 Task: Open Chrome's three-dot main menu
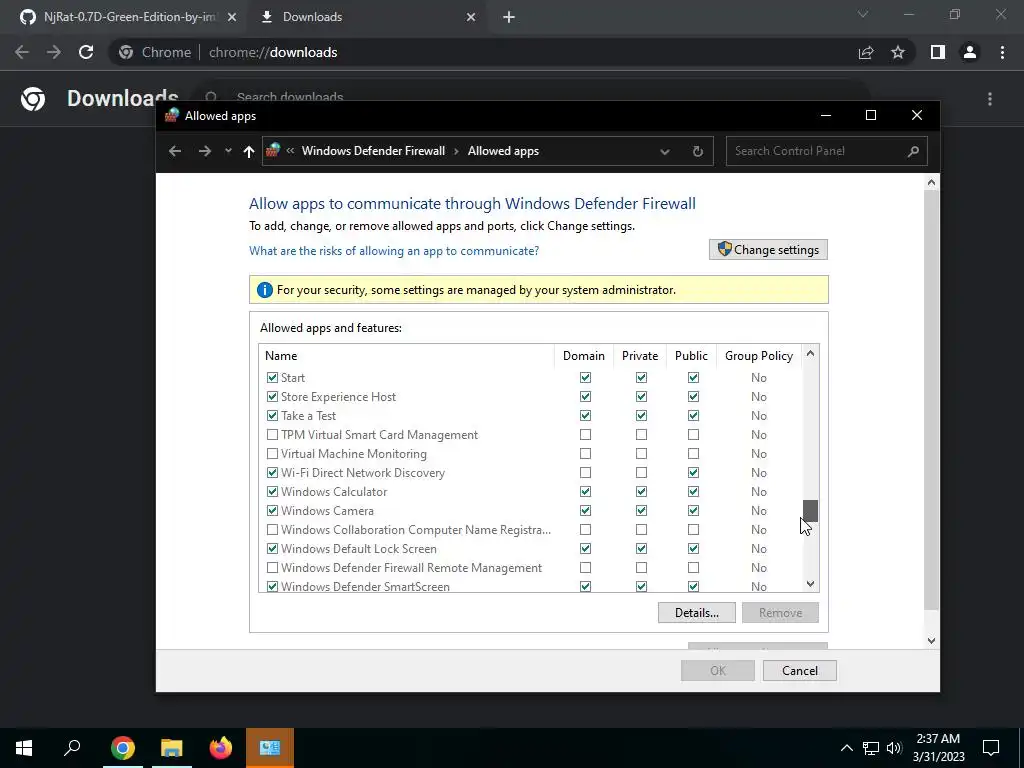[x=1002, y=52]
